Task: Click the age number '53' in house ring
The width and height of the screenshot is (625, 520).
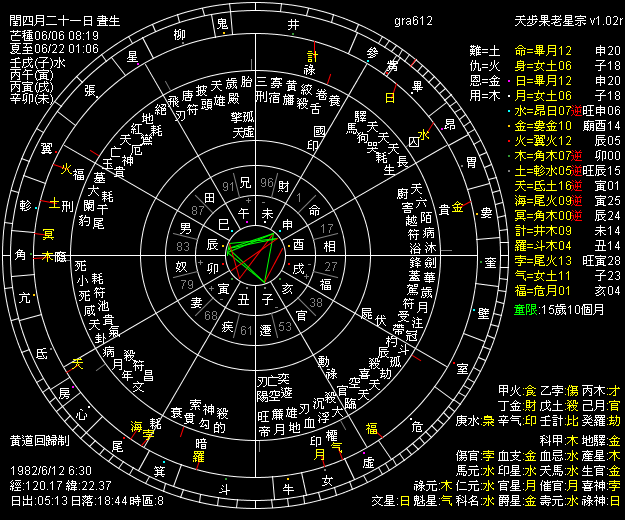Action: click(285, 327)
